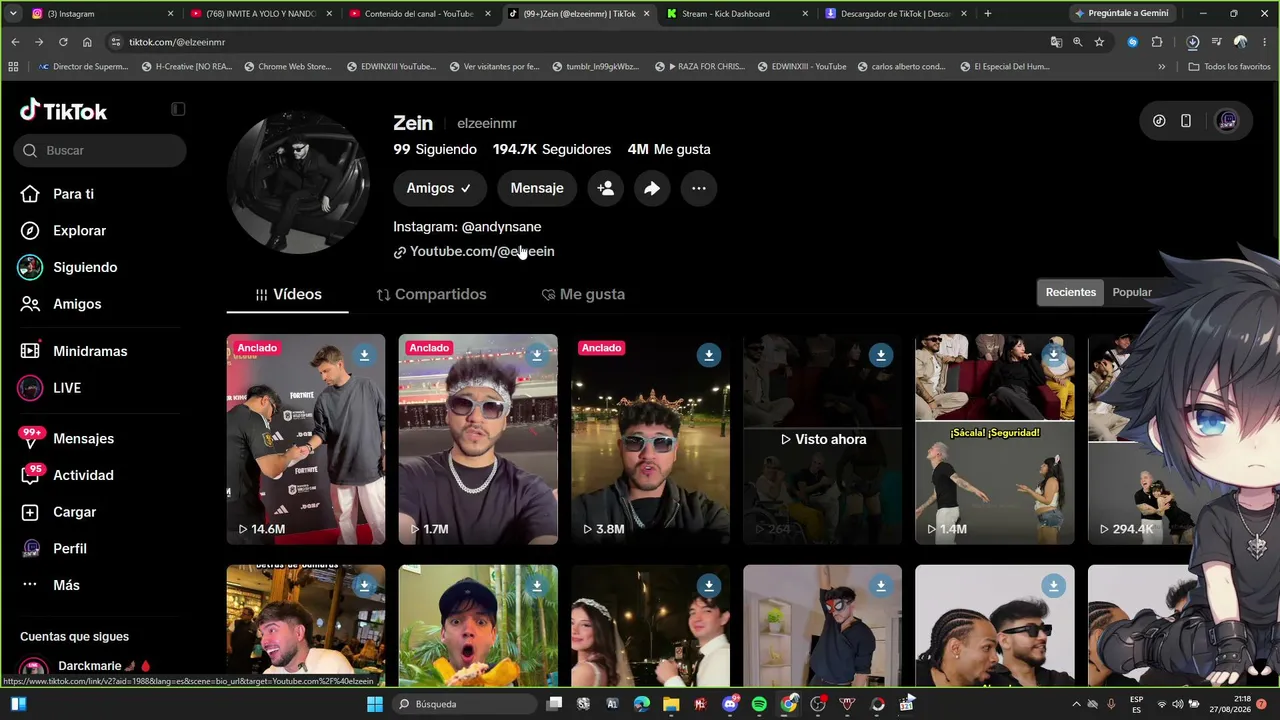Image resolution: width=1280 pixels, height=720 pixels.
Task: Open the coin icon at top right
Action: pyautogui.click(x=1159, y=121)
